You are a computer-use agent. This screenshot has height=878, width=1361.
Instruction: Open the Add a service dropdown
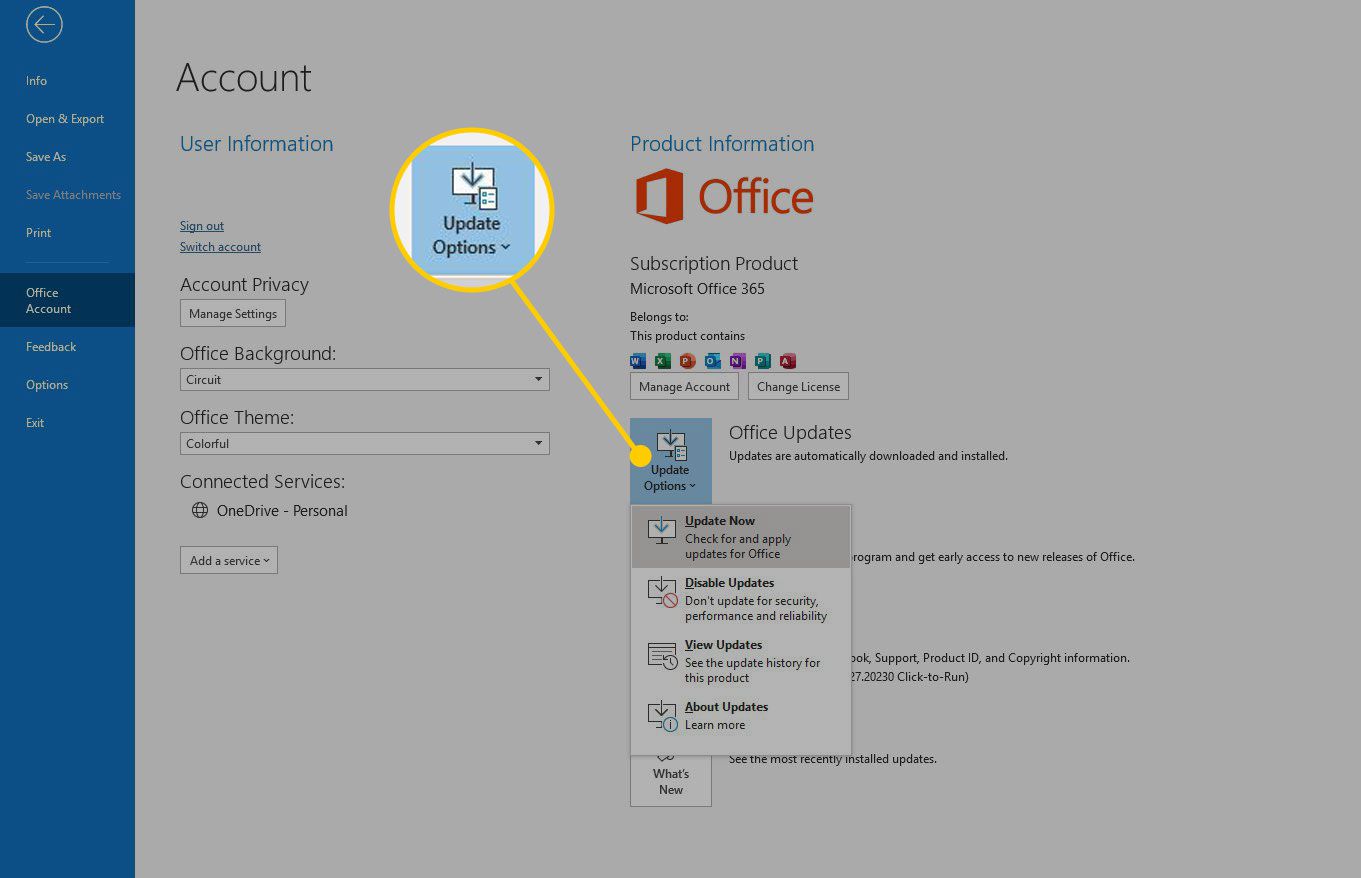229,560
